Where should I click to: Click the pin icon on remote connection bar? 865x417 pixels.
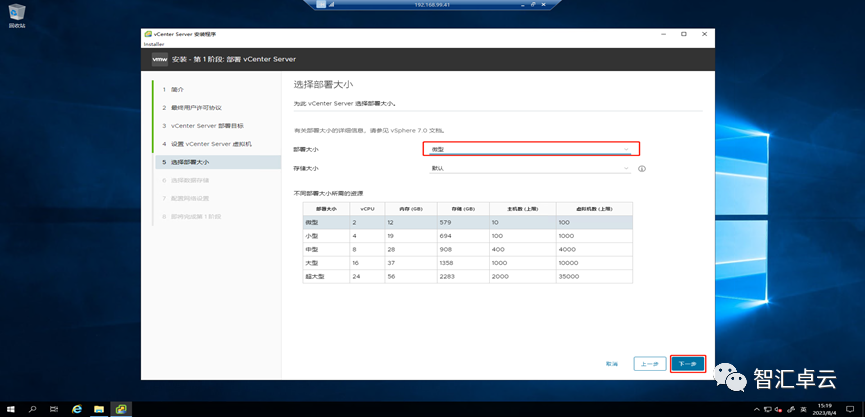click(321, 4)
